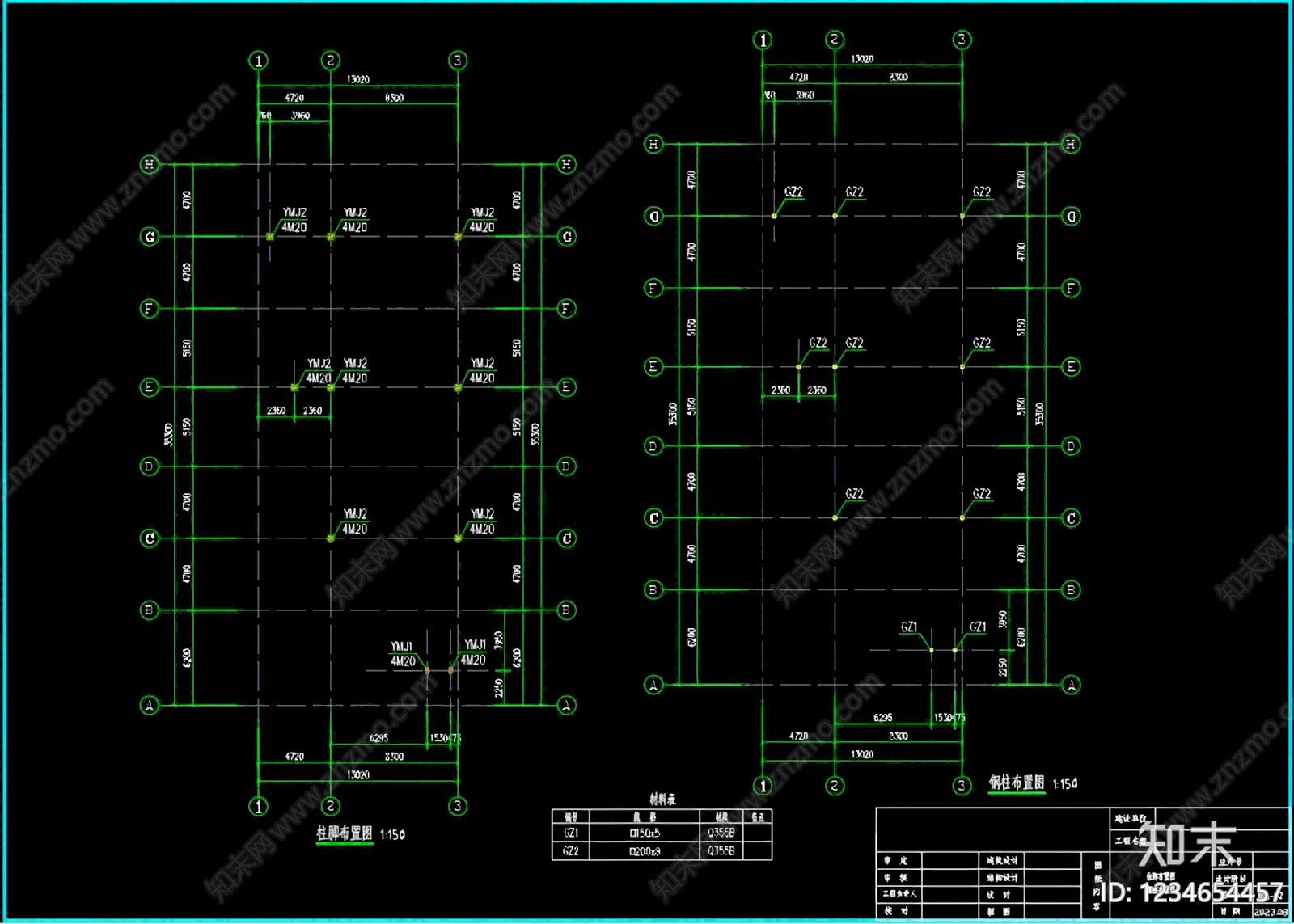Click the 2250 dimension in 柱脚布置图

(499, 687)
